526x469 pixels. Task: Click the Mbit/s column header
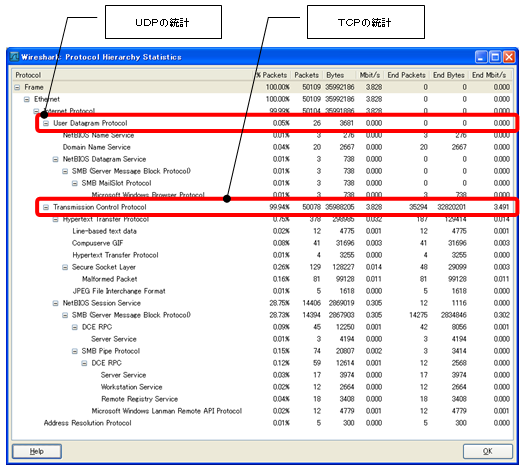coord(370,75)
